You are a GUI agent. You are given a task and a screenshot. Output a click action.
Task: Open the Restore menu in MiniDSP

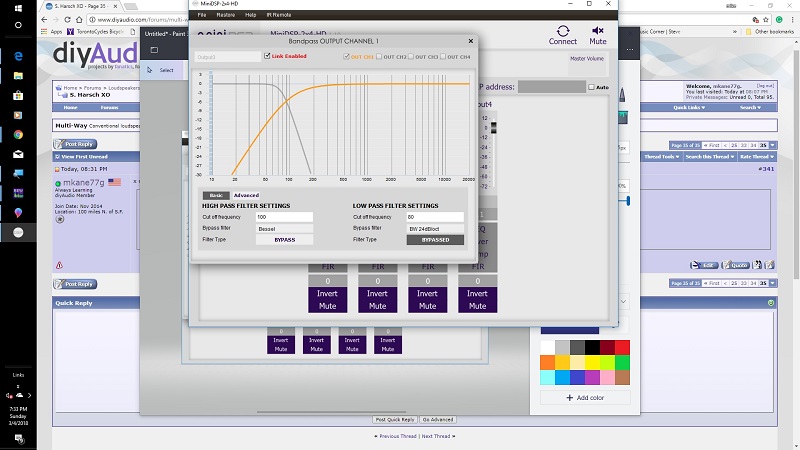click(x=226, y=15)
